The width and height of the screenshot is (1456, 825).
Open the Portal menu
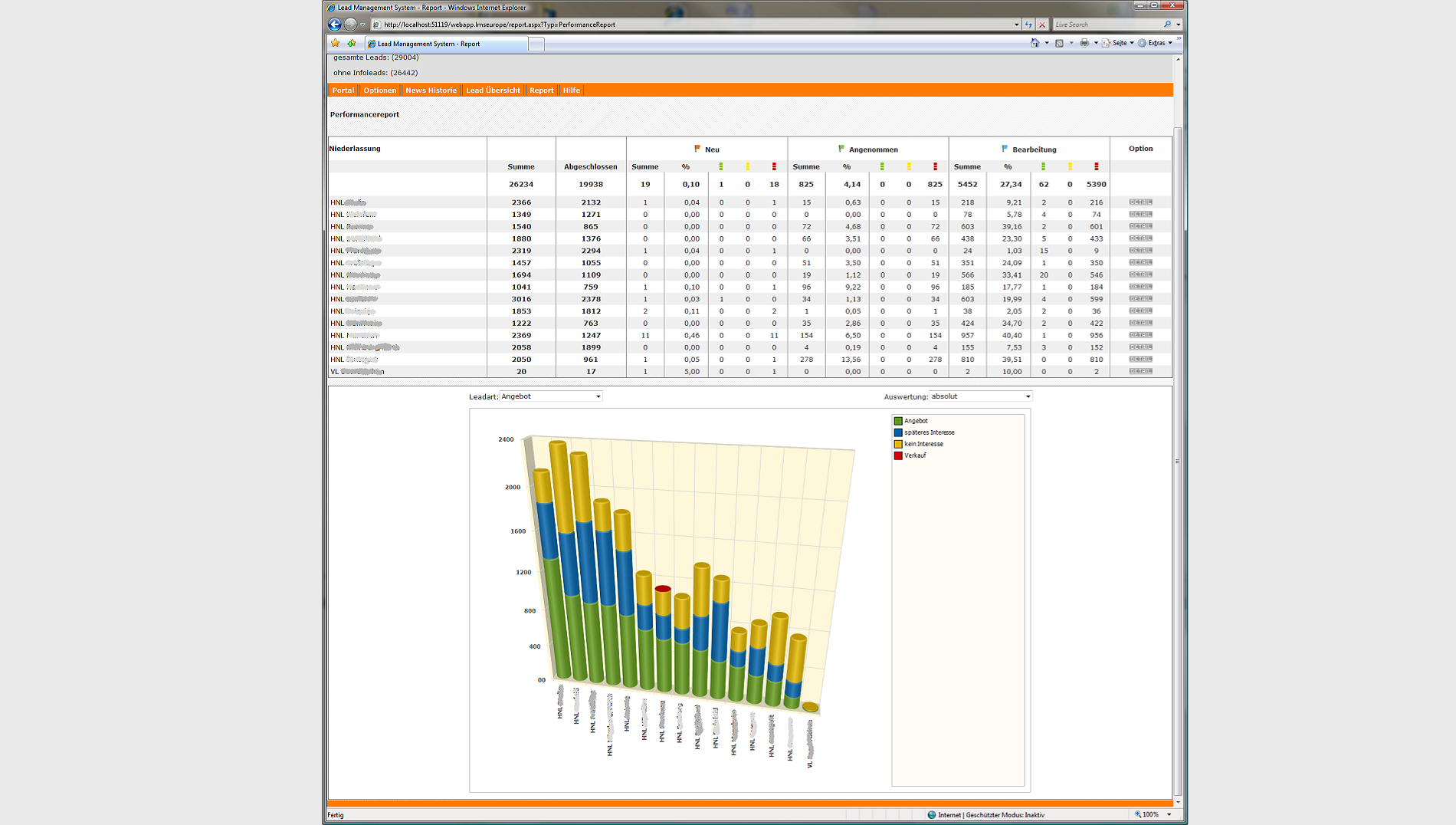pos(342,90)
